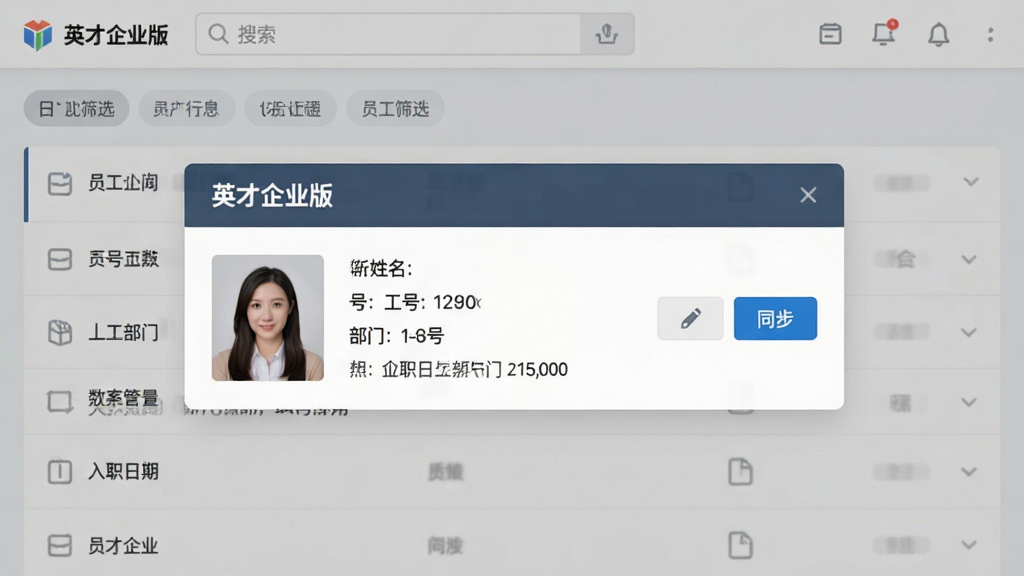Image resolution: width=1024 pixels, height=576 pixels.
Task: Click the 部门: 1-6号 text line
Action: [x=396, y=336]
